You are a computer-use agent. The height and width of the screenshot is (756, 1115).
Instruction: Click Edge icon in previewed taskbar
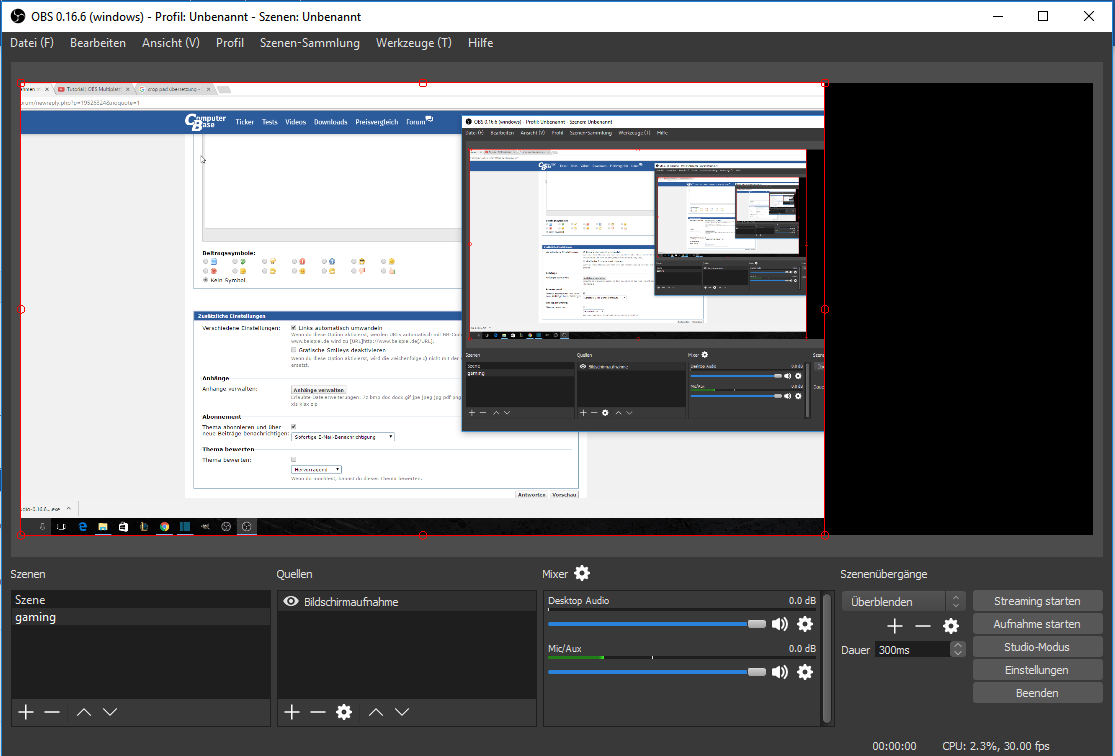click(82, 526)
